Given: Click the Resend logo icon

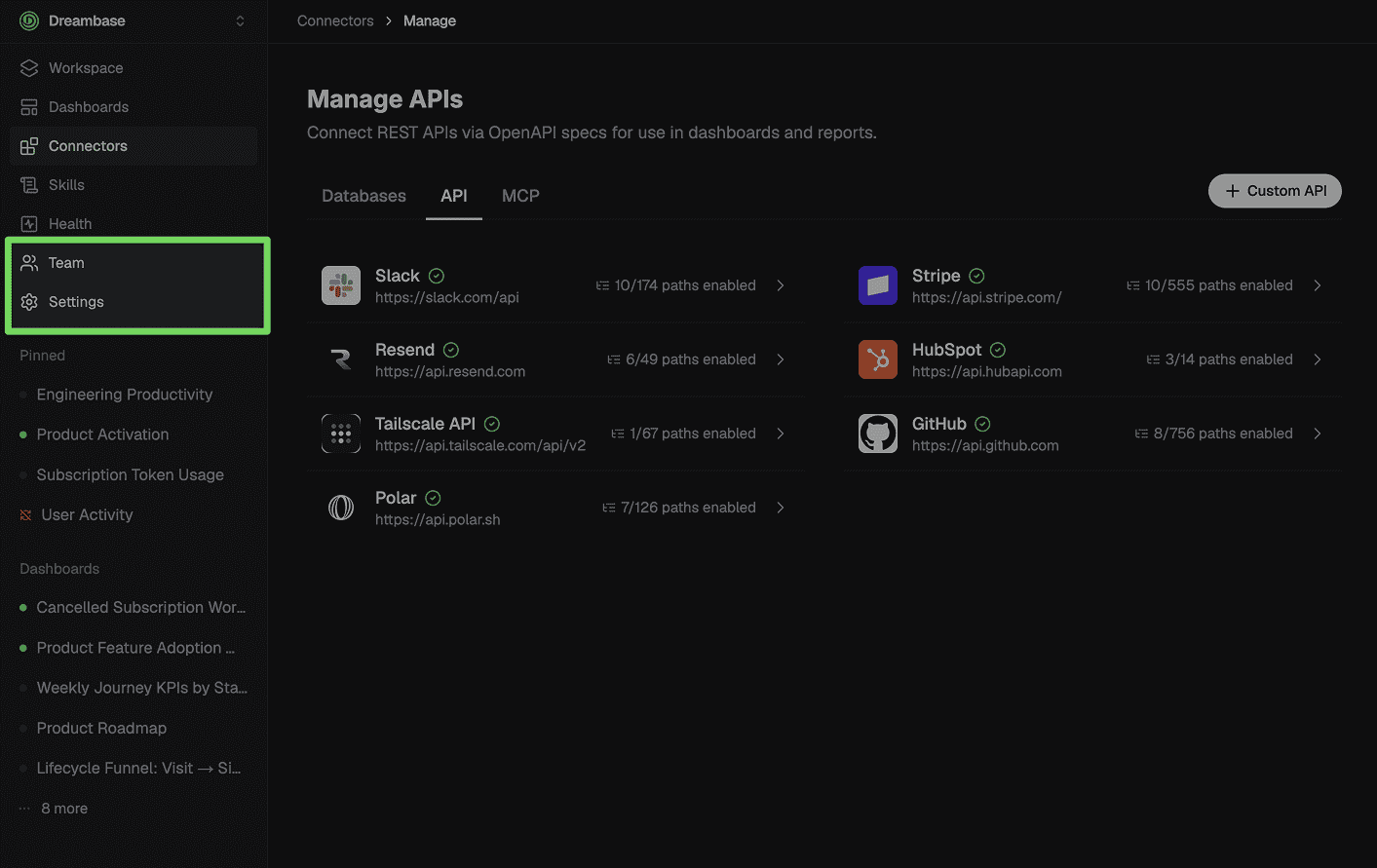Looking at the screenshot, I should pyautogui.click(x=341, y=359).
